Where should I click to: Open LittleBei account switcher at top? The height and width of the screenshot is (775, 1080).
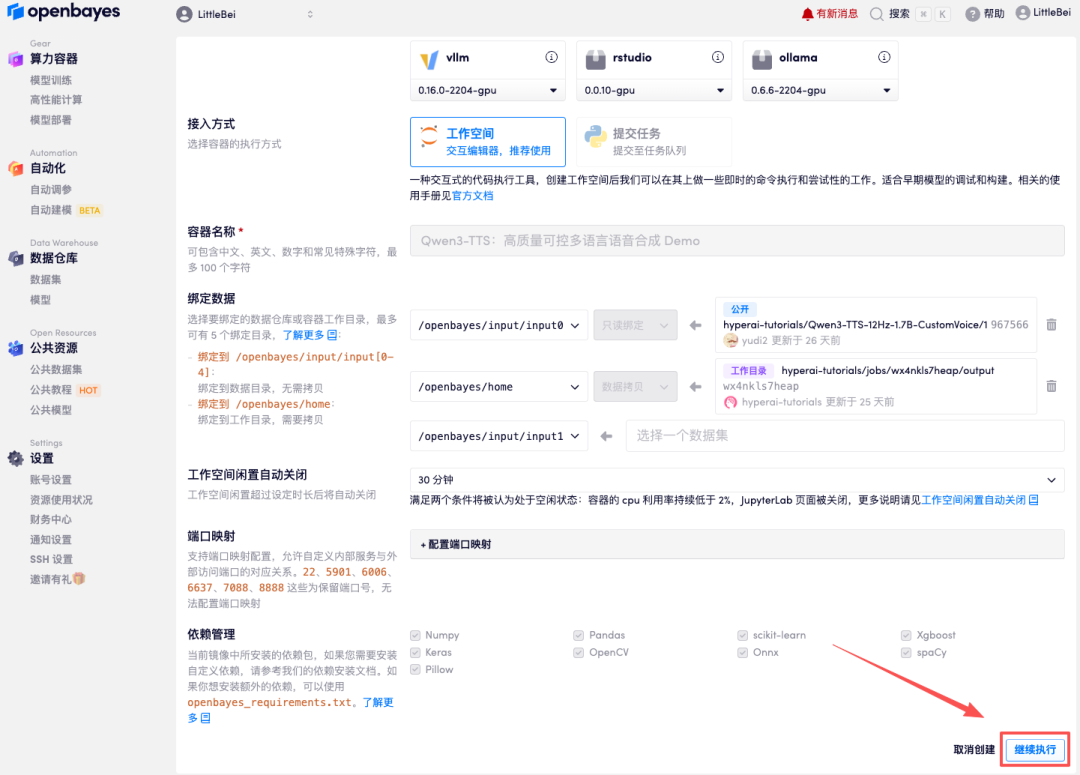click(245, 14)
